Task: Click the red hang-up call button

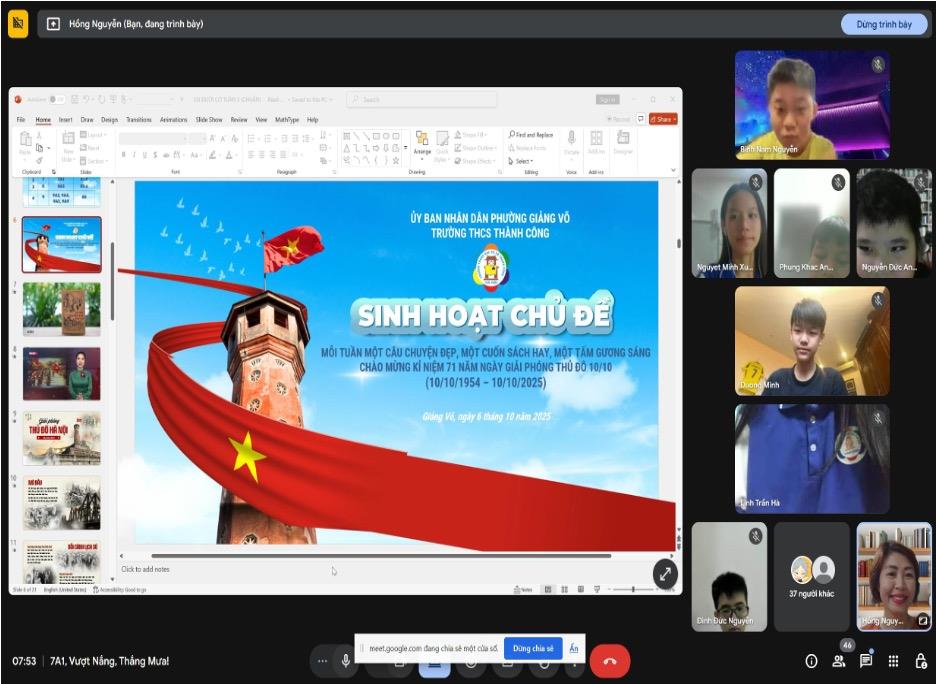Action: tap(609, 661)
